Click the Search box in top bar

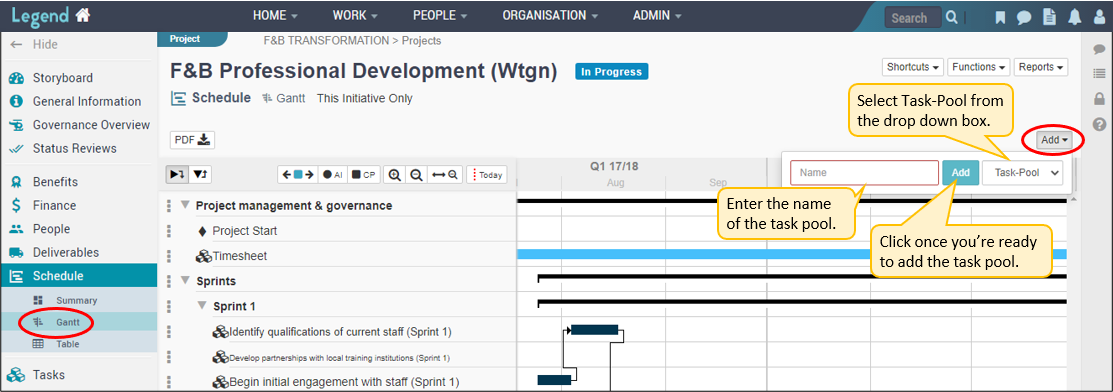913,18
